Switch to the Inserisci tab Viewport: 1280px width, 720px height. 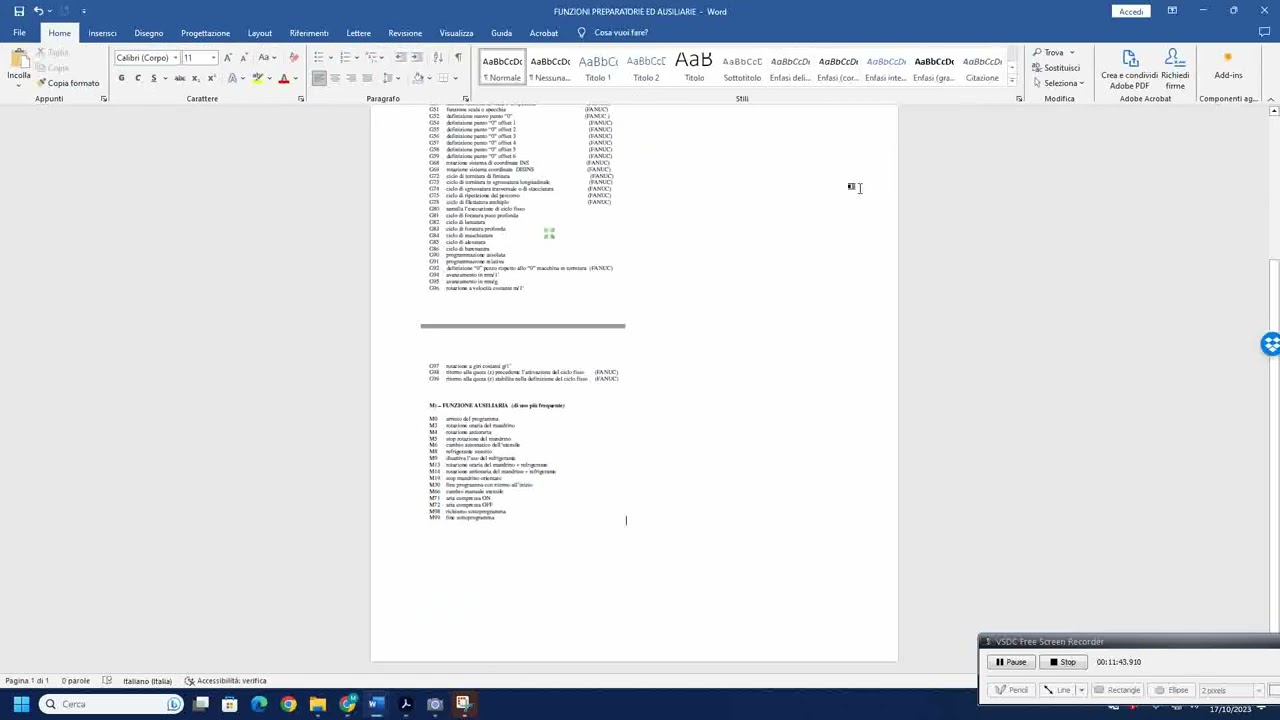(102, 33)
